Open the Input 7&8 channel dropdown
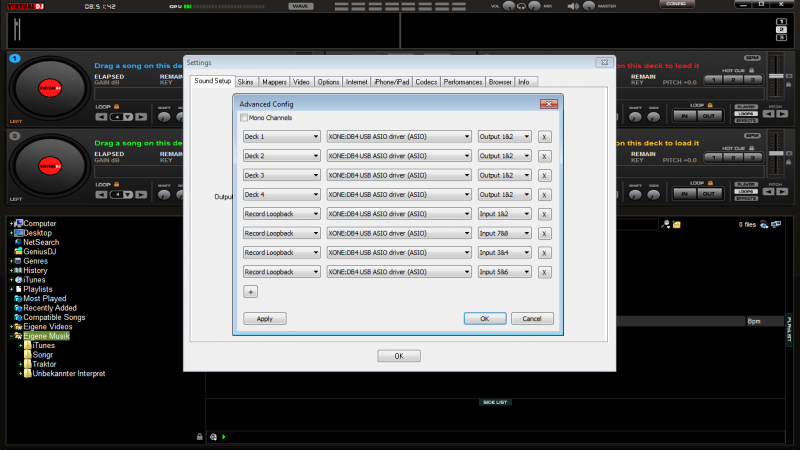Screen dimensions: 800x450 coord(504,234)
